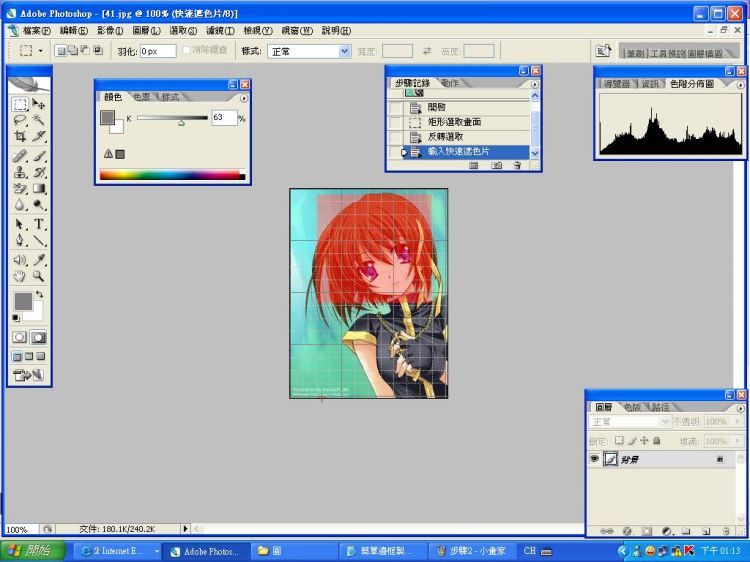Select the Rectangular Marquee tool
This screenshot has width=750, height=562.
point(20,104)
